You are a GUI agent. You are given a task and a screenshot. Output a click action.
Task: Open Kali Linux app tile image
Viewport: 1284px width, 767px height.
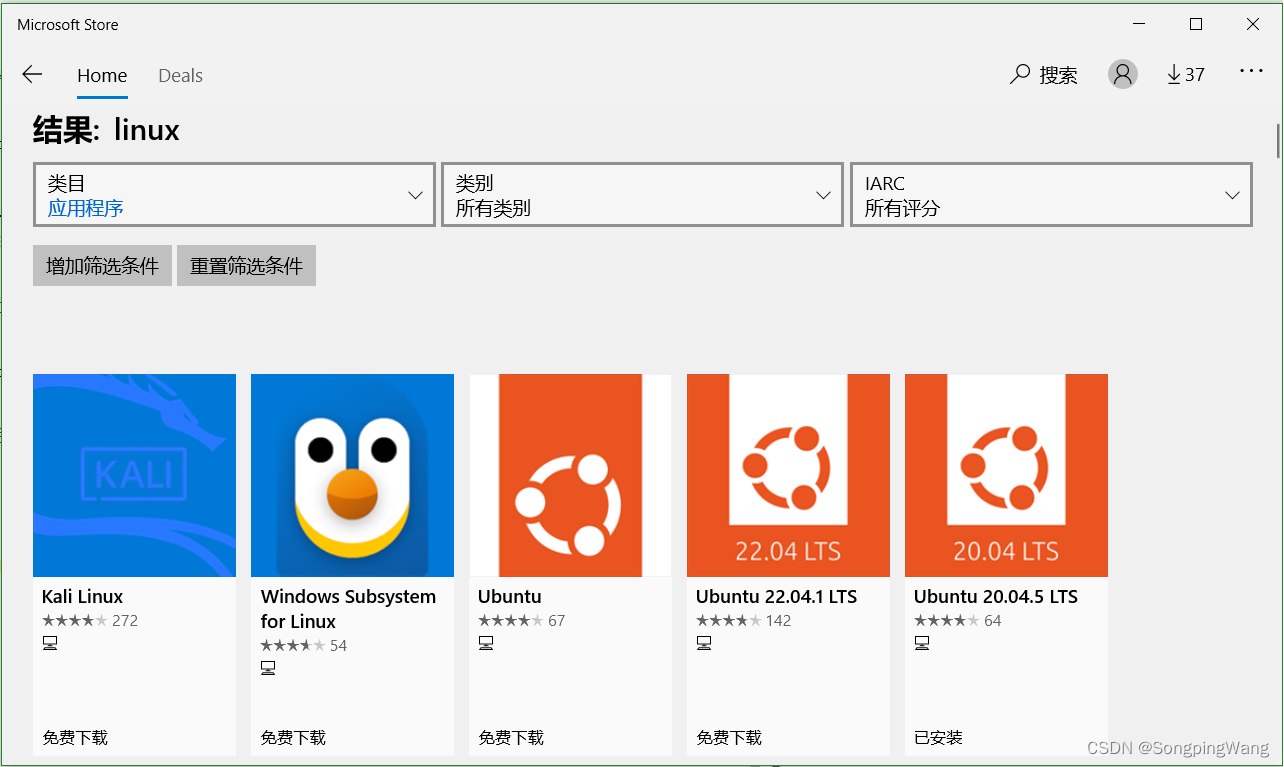[x=134, y=475]
